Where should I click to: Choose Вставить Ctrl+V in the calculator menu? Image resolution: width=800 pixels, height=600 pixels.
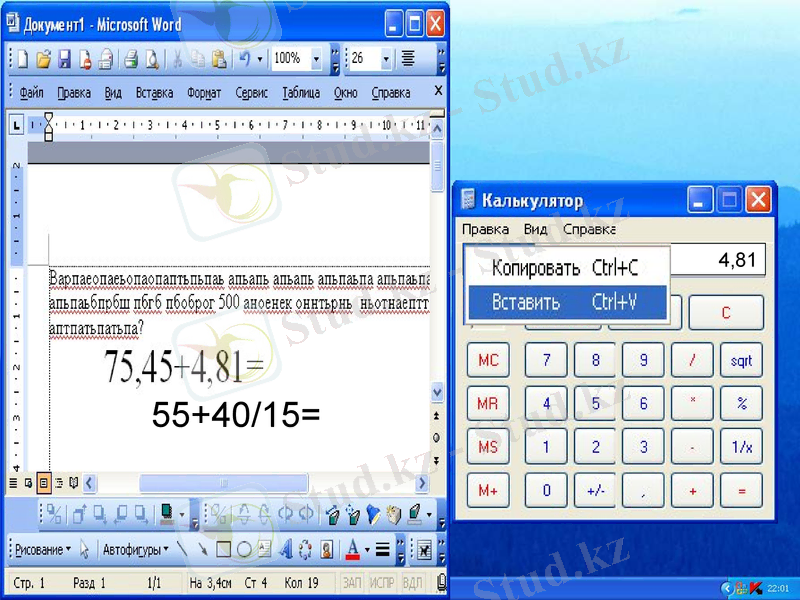tap(564, 301)
